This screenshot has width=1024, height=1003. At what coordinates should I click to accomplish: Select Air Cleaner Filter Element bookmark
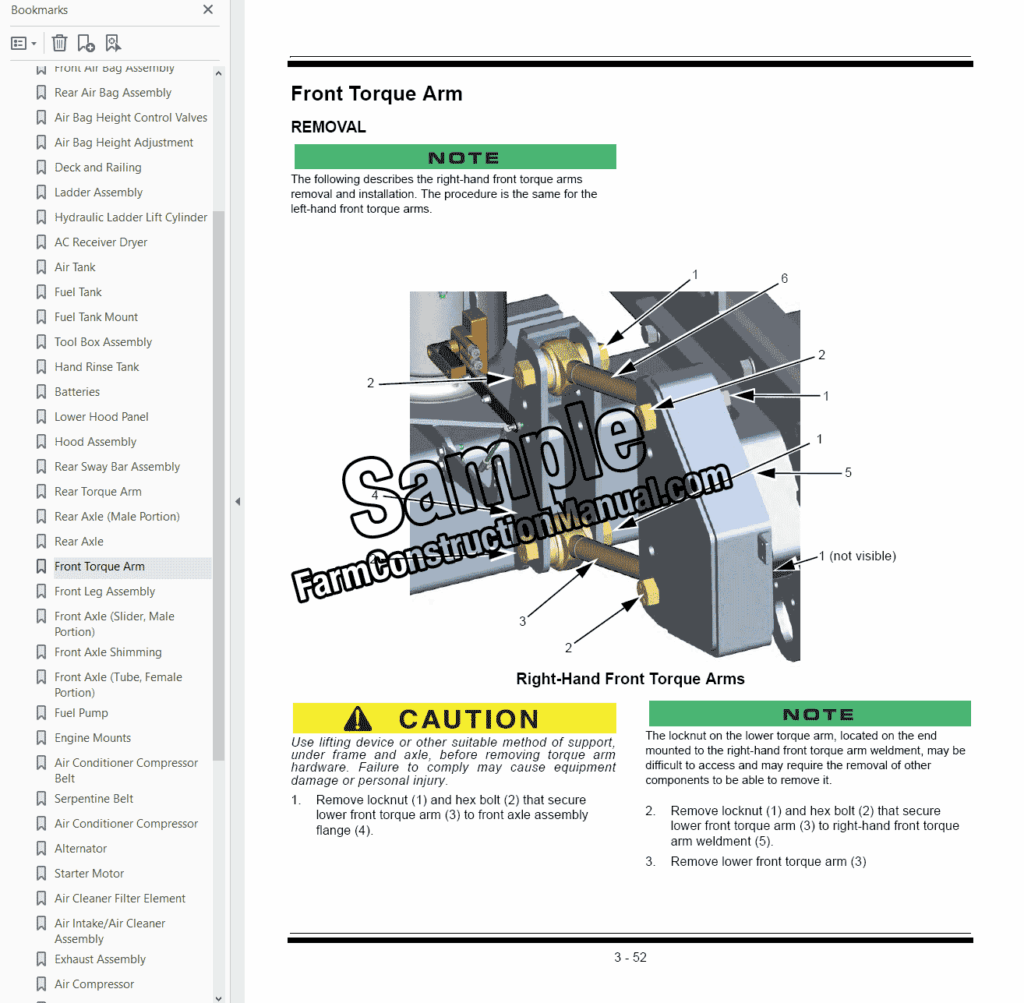120,899
